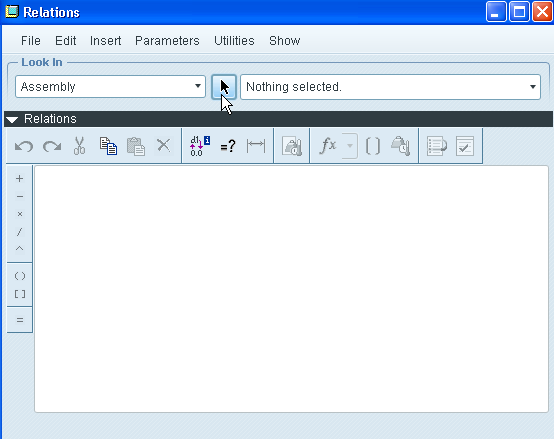554x439 pixels.
Task: Click the Undo icon in relations toolbar
Action: (24, 146)
